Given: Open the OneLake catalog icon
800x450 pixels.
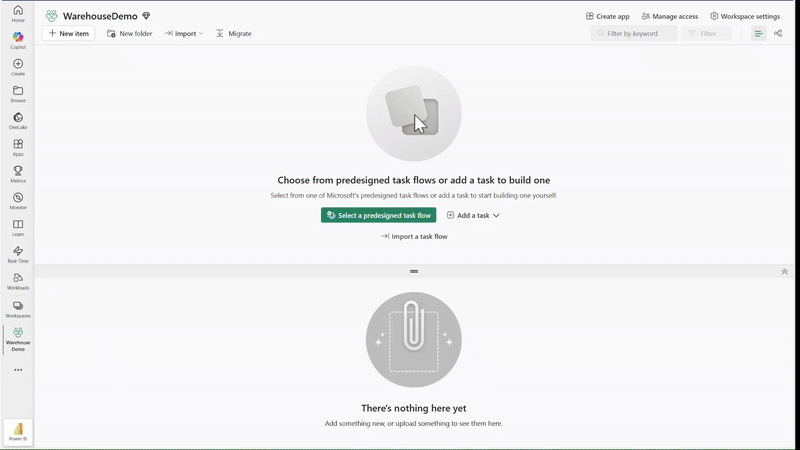Looking at the screenshot, I should (18, 120).
